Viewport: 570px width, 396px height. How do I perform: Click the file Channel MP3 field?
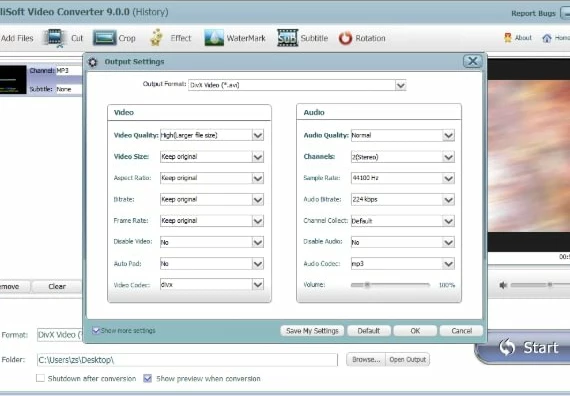(69, 71)
